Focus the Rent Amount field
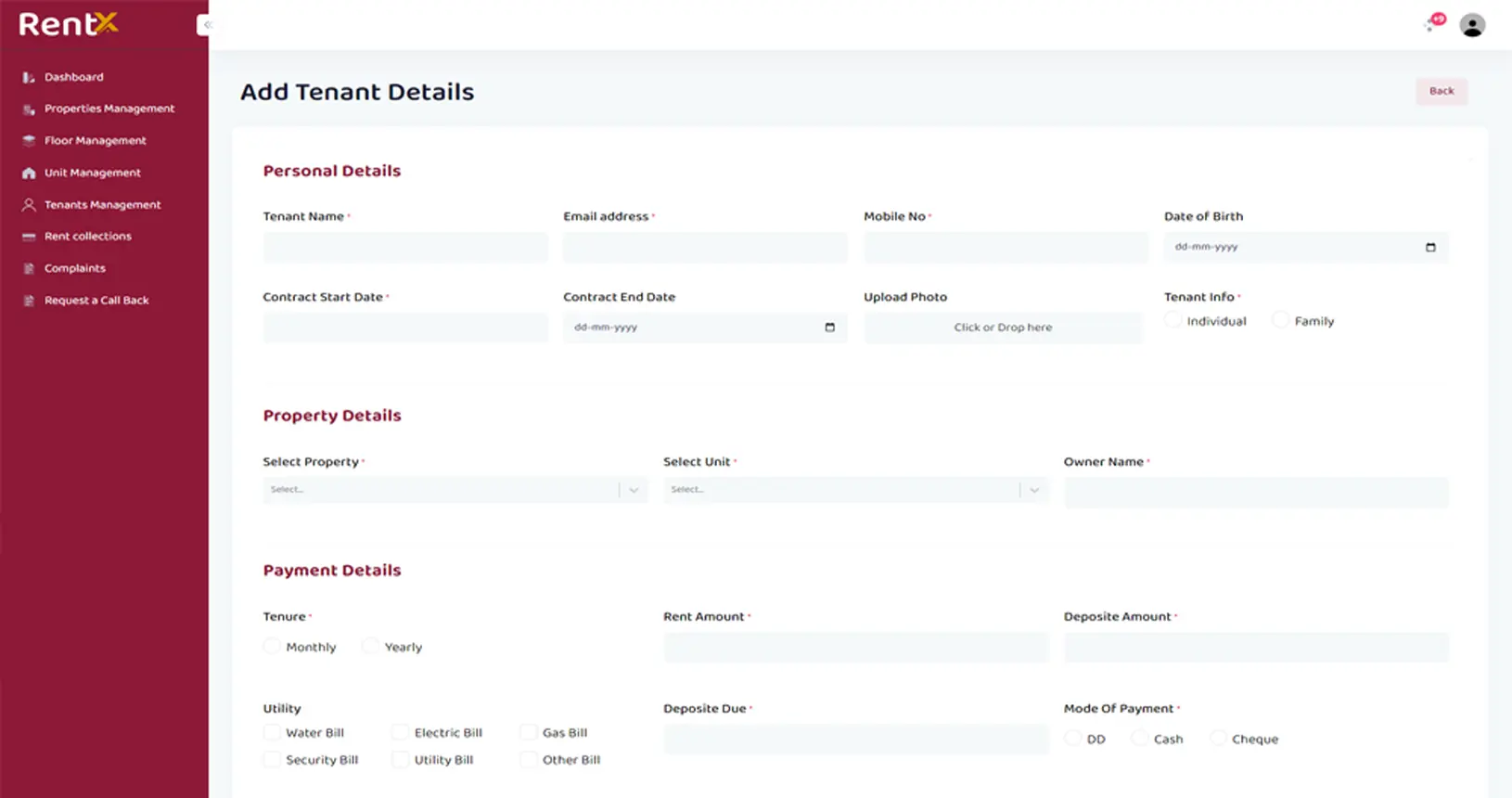 coord(855,647)
